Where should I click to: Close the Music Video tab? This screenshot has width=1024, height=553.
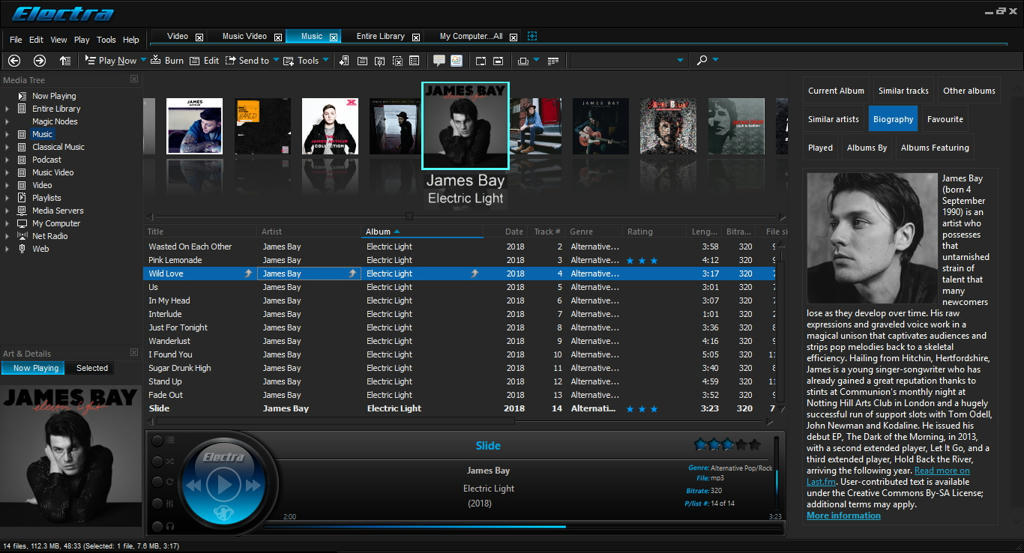[x=278, y=37]
